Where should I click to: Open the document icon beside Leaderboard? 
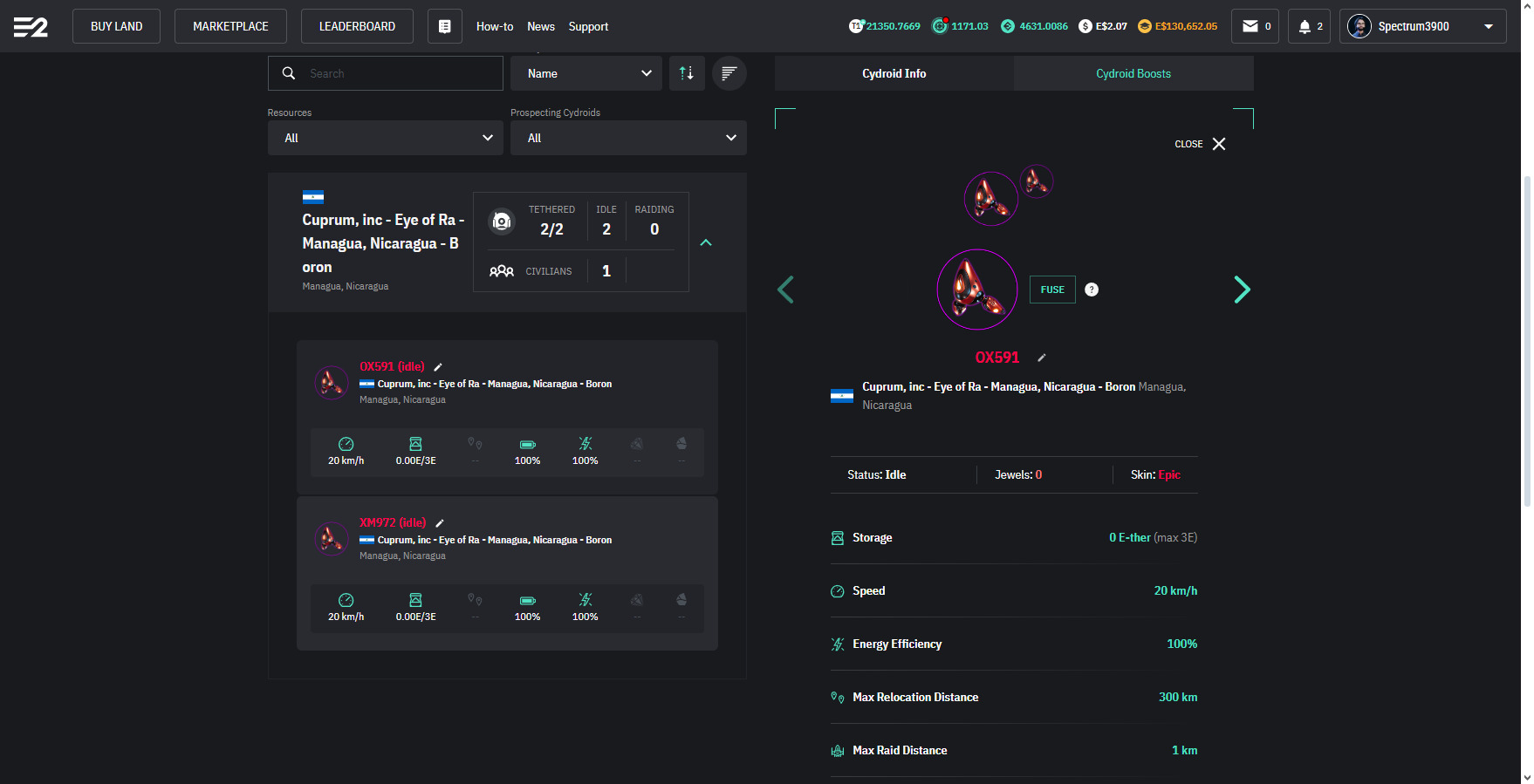coord(444,26)
